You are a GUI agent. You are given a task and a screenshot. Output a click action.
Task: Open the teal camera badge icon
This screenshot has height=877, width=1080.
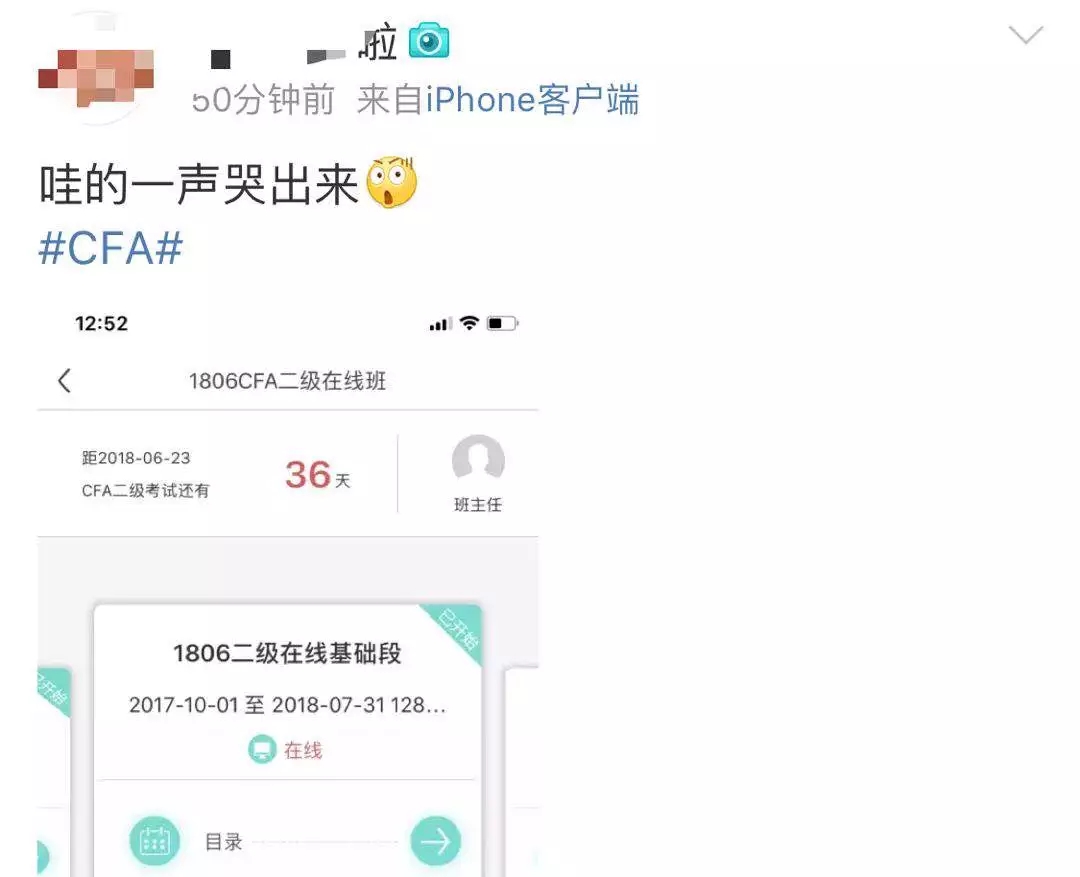coord(428,41)
